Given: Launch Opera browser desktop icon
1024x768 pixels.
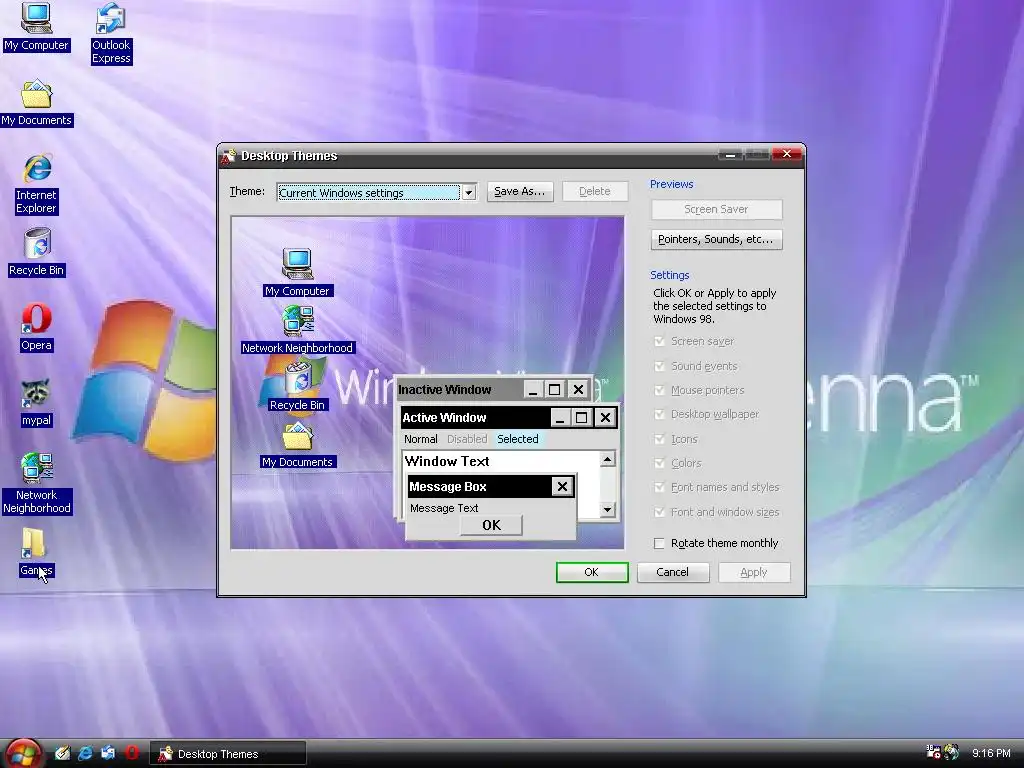Looking at the screenshot, I should click(x=37, y=327).
